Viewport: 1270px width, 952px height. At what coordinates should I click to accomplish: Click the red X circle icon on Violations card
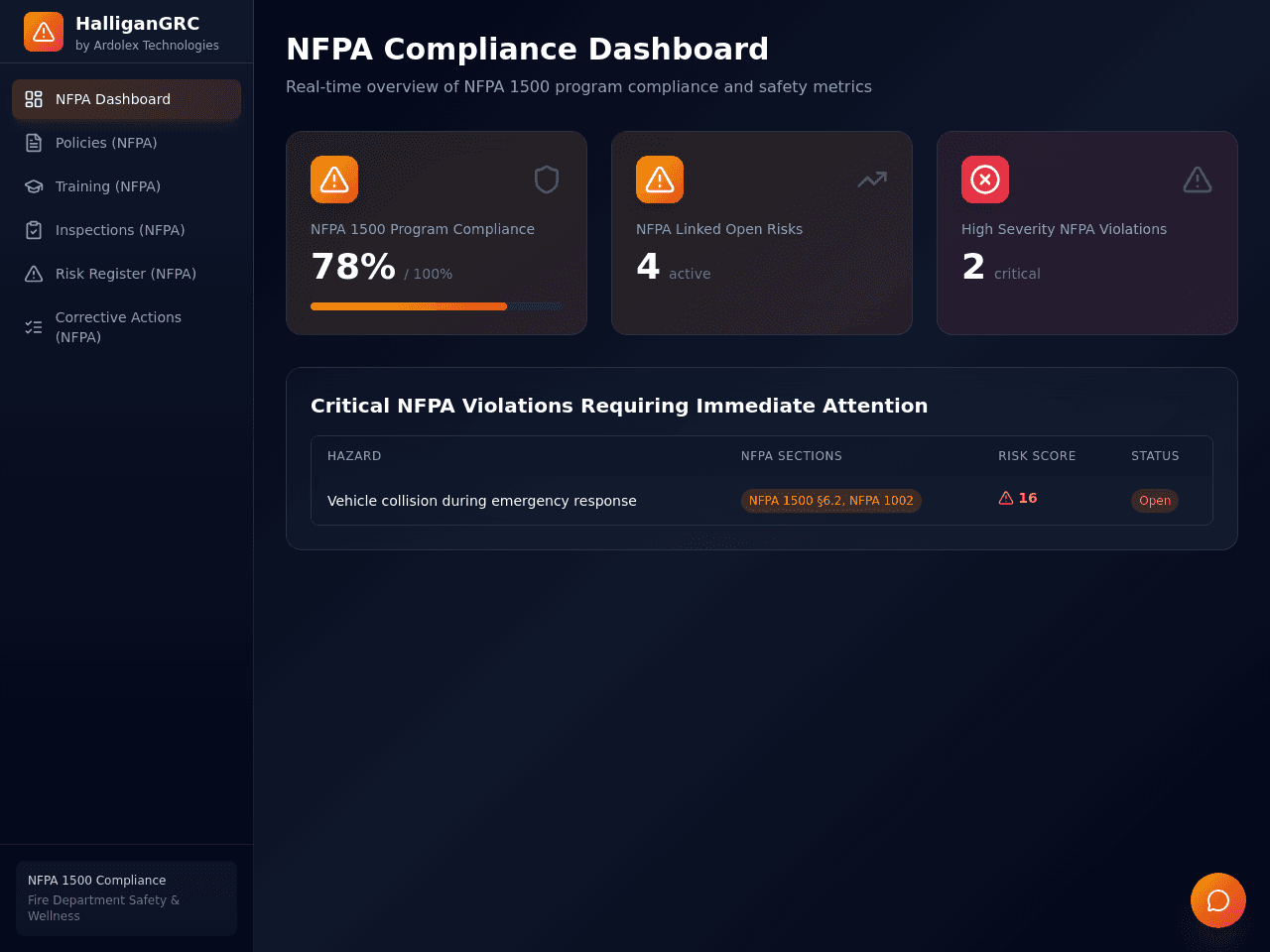(x=985, y=179)
